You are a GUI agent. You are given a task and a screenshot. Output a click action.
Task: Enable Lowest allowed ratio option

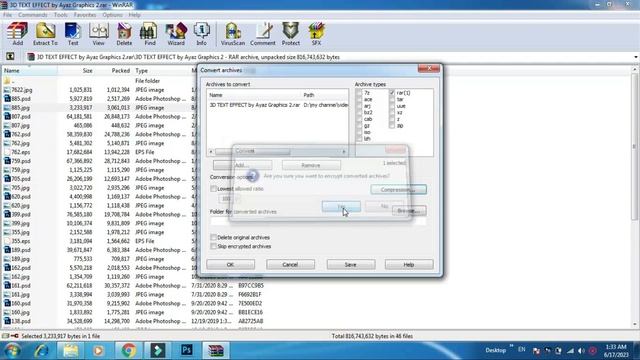point(213,189)
